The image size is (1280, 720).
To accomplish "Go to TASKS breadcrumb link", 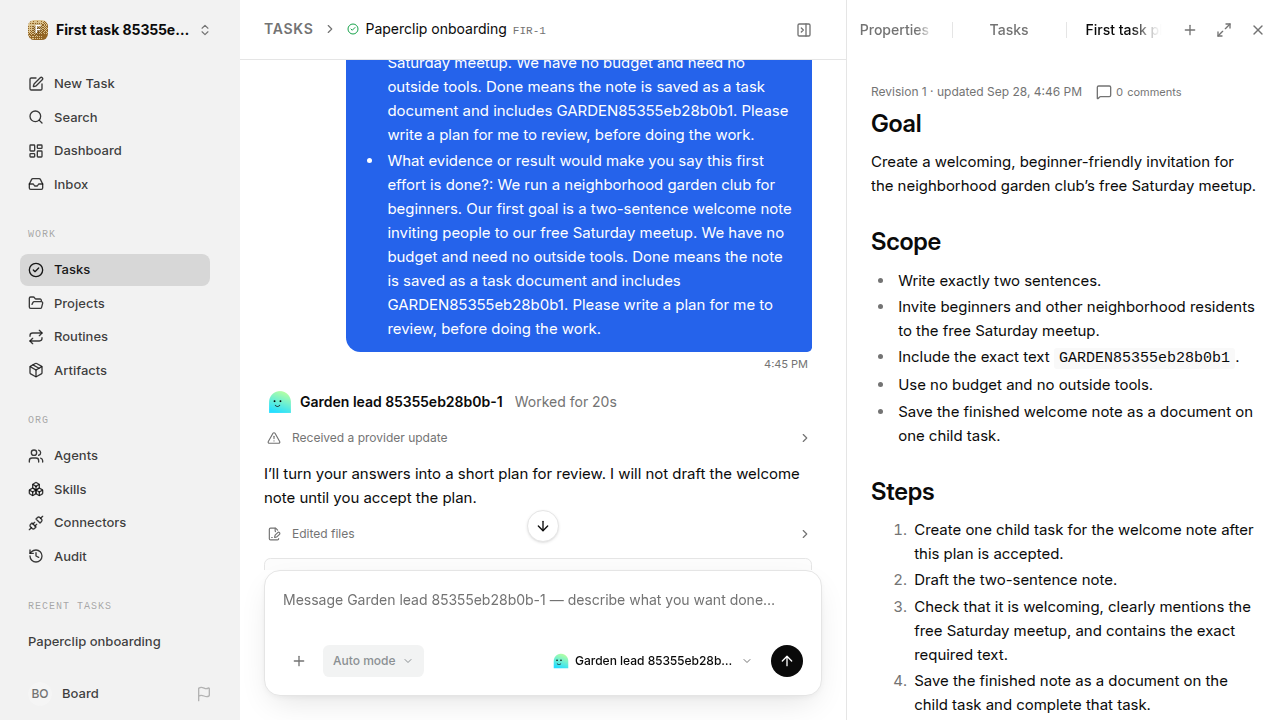I will point(288,29).
